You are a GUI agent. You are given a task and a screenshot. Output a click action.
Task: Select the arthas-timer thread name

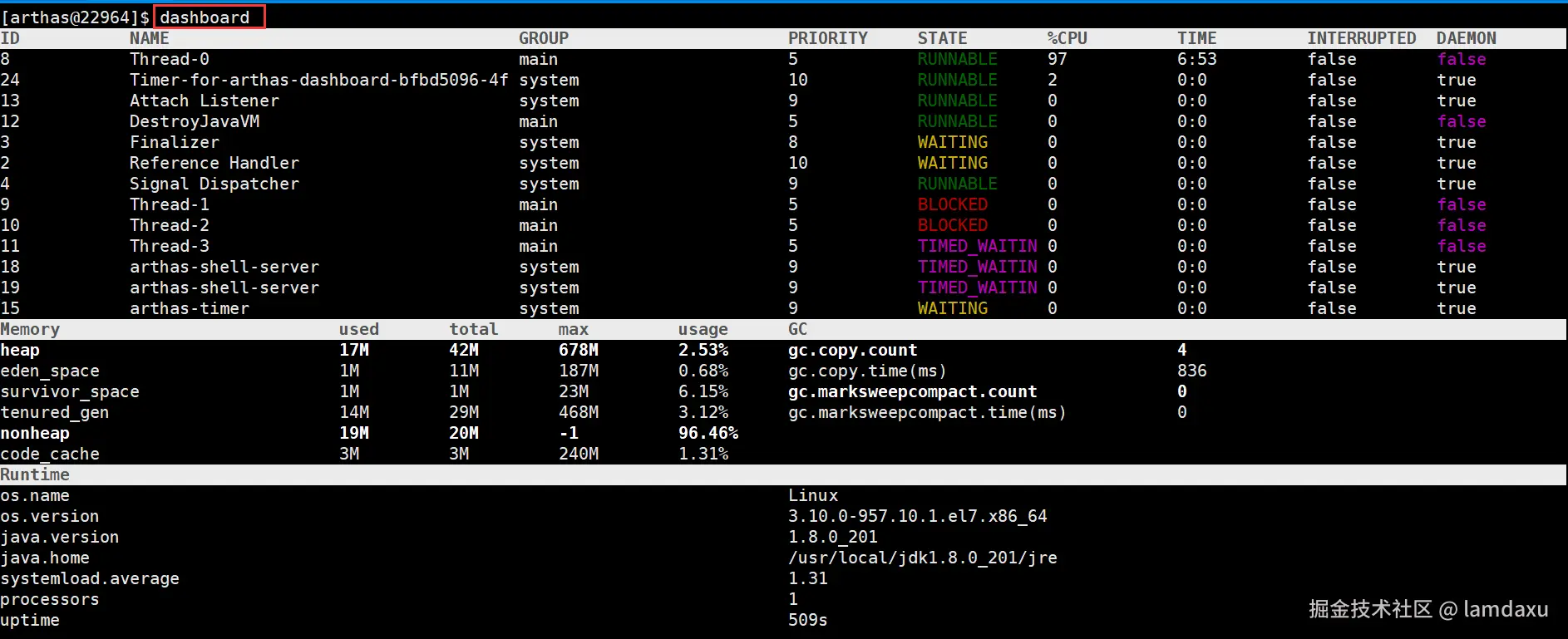tap(190, 308)
